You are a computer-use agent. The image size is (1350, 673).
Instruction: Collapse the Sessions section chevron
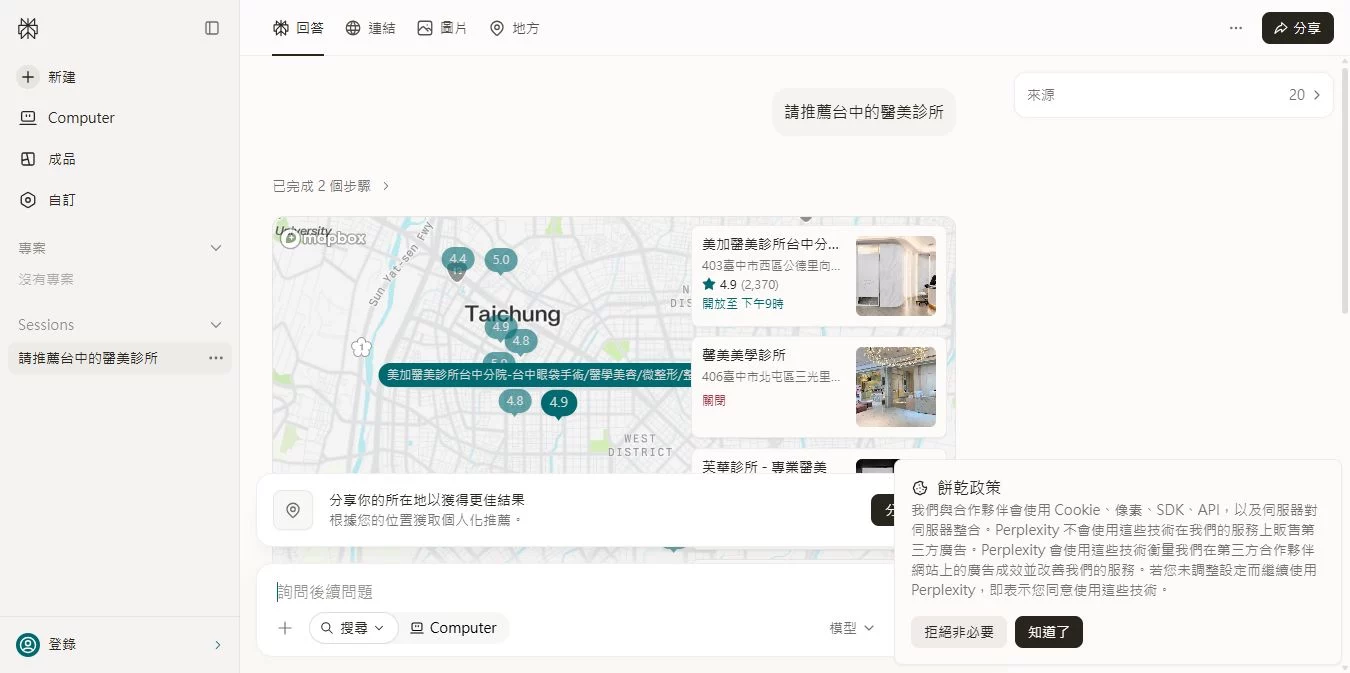(215, 325)
